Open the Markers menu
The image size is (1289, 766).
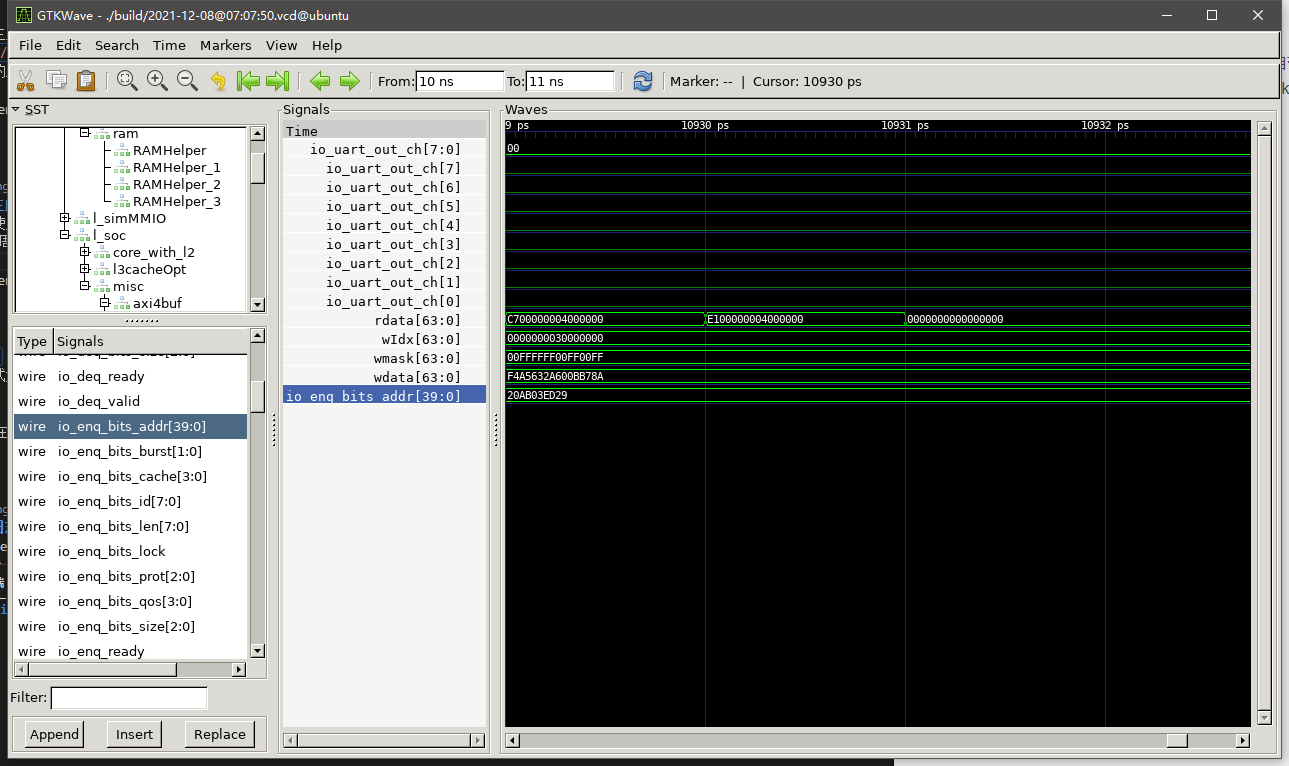pyautogui.click(x=225, y=45)
